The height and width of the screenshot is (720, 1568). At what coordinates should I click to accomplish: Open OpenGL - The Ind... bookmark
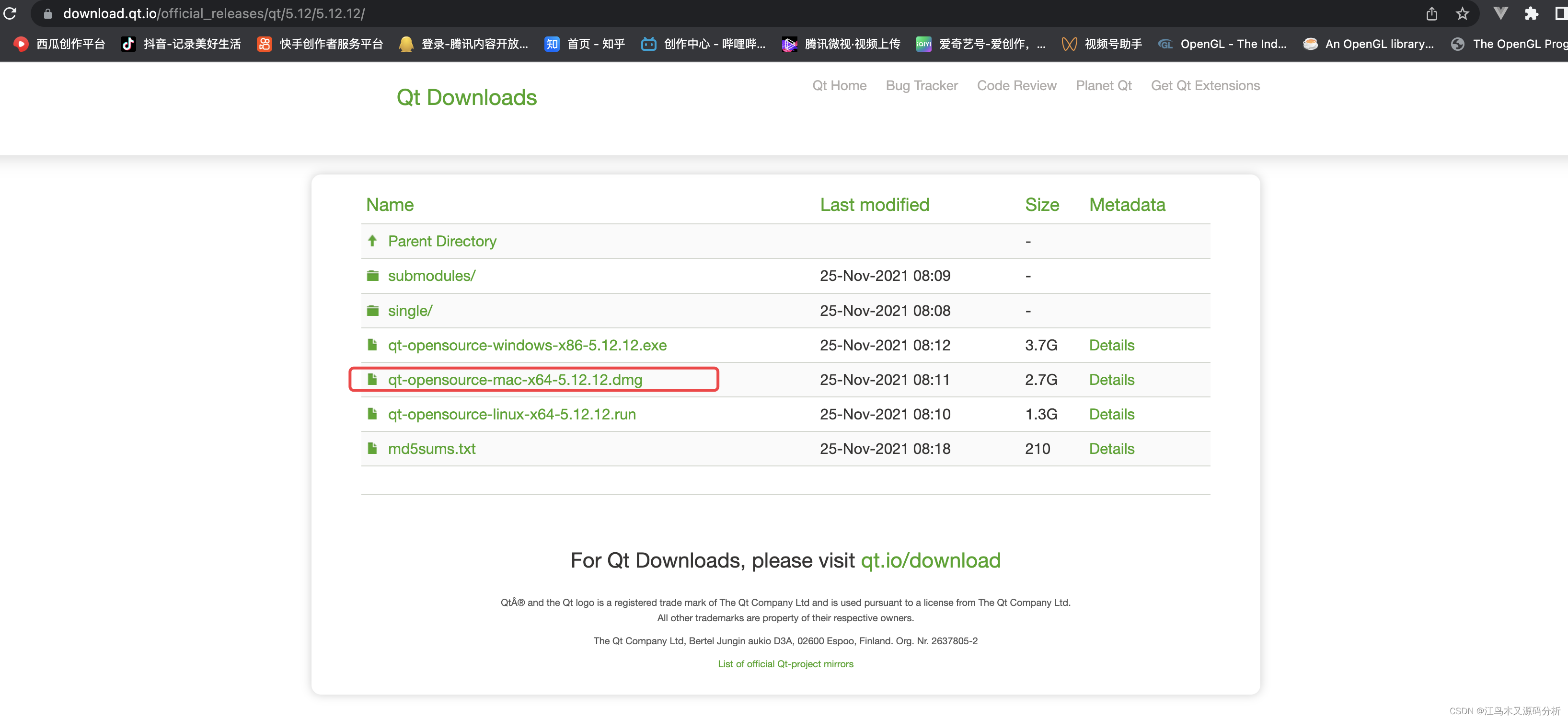1222,44
